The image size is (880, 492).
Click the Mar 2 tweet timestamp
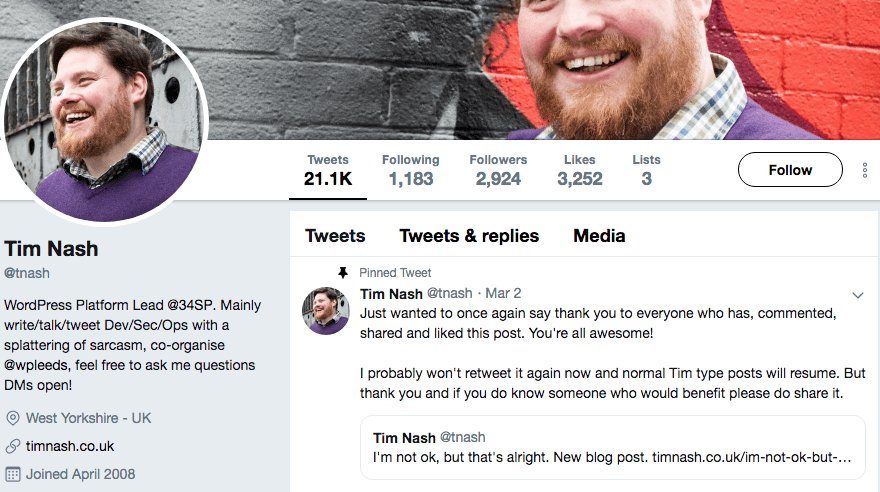503,293
